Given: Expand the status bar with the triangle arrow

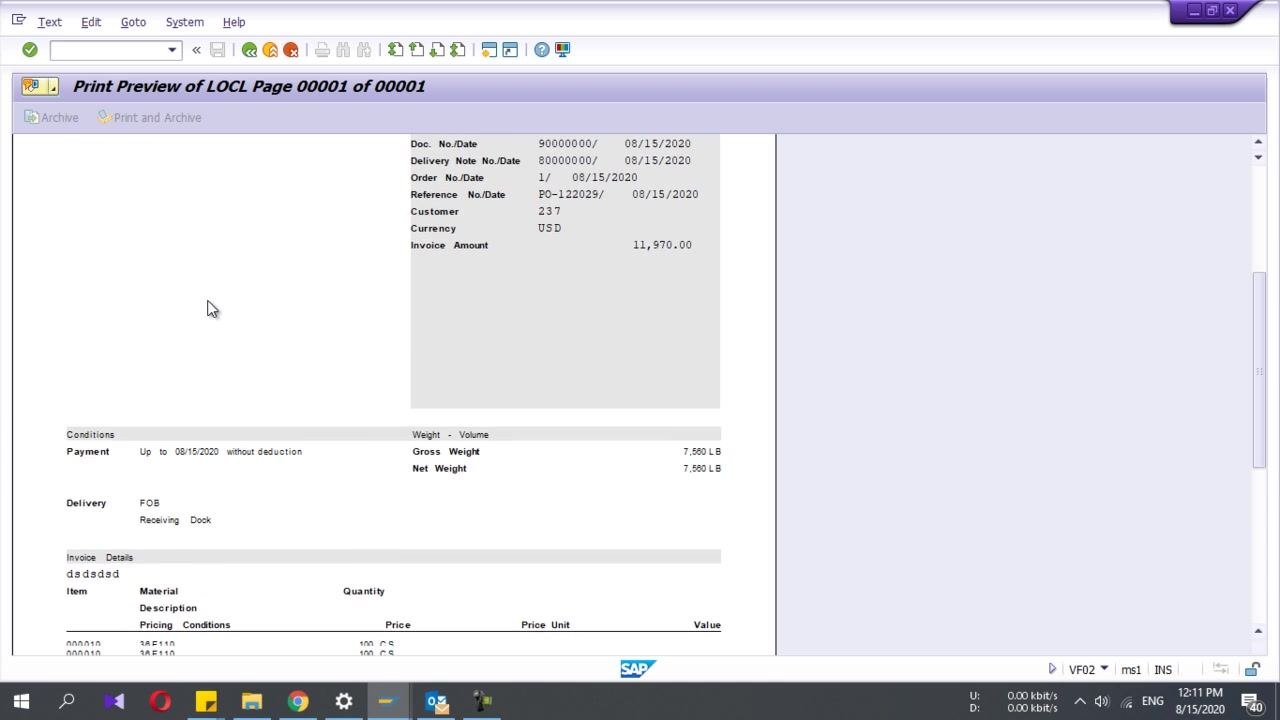Looking at the screenshot, I should point(1052,669).
